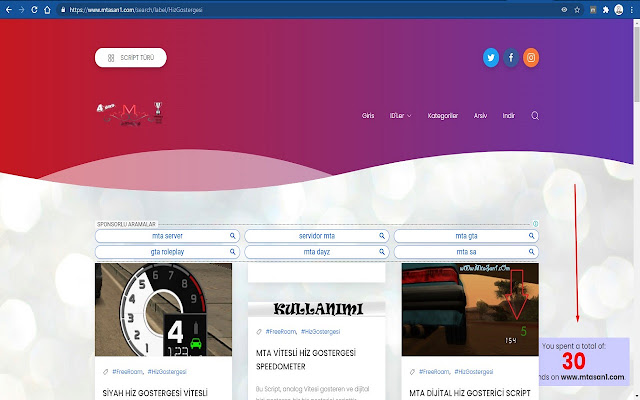
Task: Open the Facebook social icon
Action: [511, 58]
